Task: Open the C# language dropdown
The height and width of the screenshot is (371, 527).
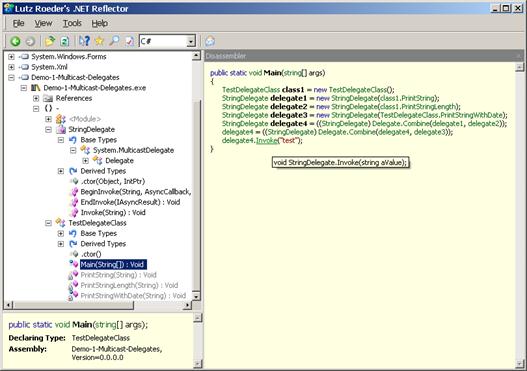Action: pyautogui.click(x=191, y=41)
